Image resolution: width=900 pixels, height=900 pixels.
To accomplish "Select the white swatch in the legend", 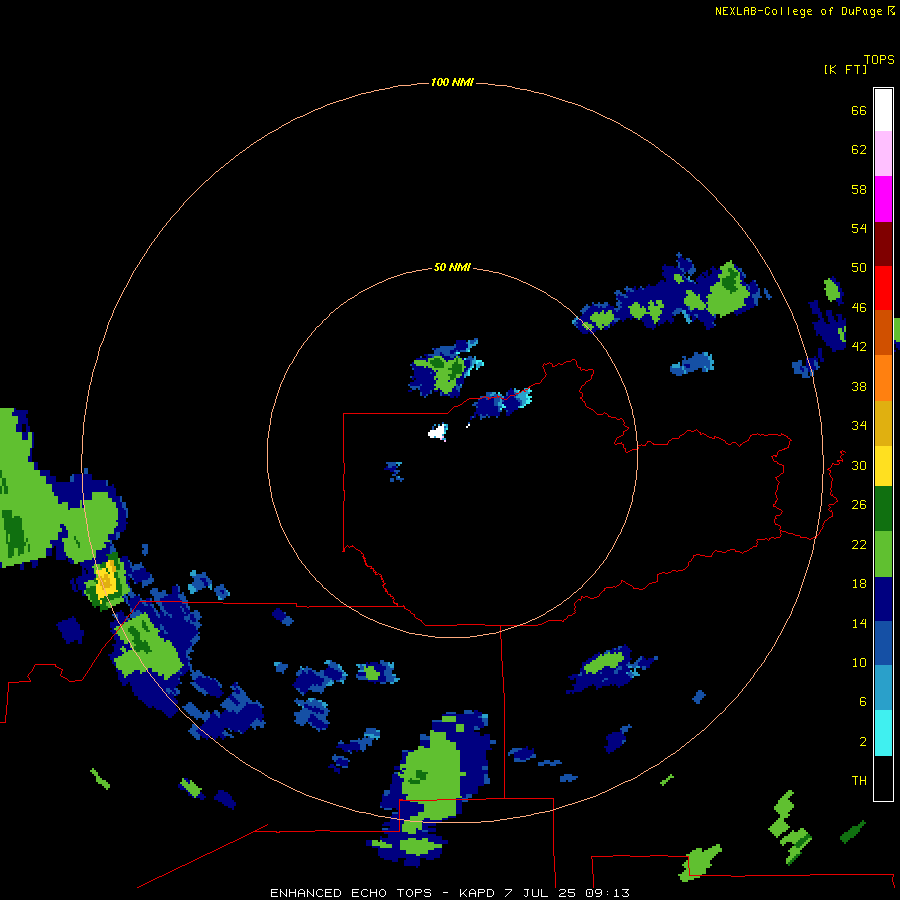I will pyautogui.click(x=883, y=110).
